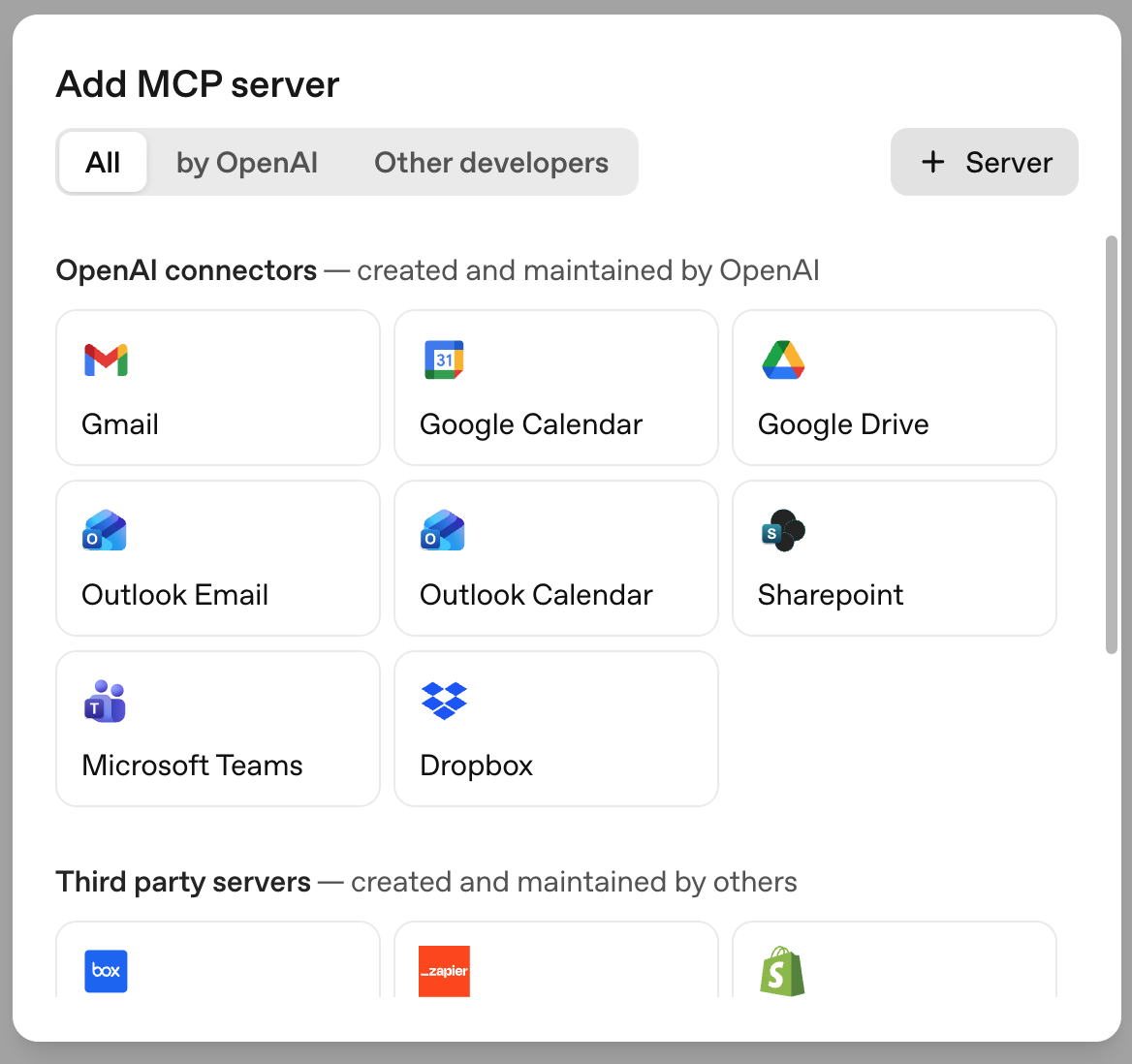Click the Third party servers heading
Image resolution: width=1132 pixels, height=1064 pixels.
pos(183,882)
